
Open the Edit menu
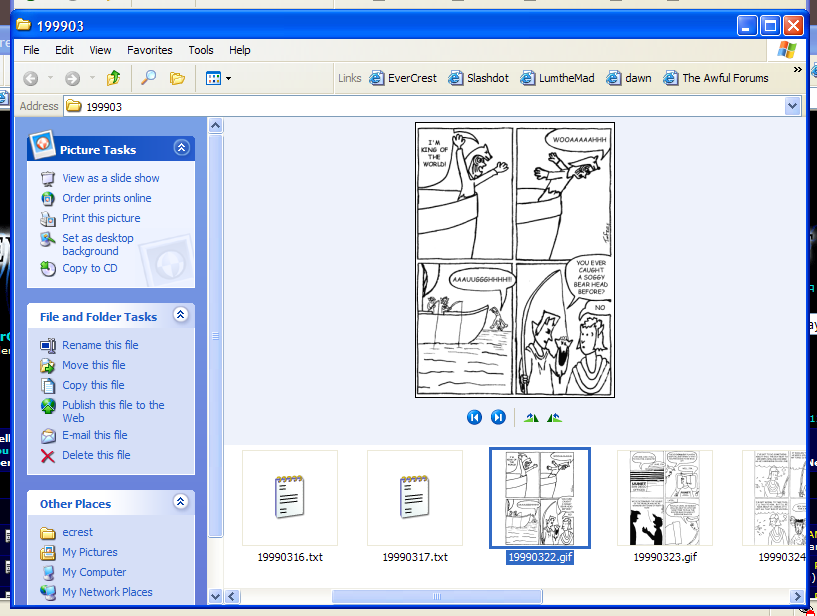[x=65, y=50]
